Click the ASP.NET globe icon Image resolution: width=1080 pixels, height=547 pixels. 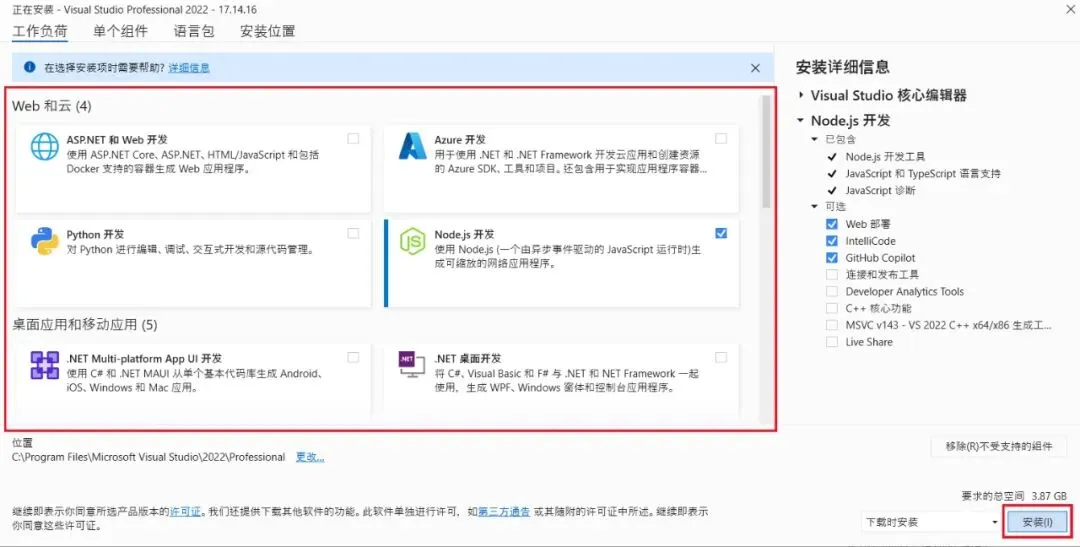45,145
